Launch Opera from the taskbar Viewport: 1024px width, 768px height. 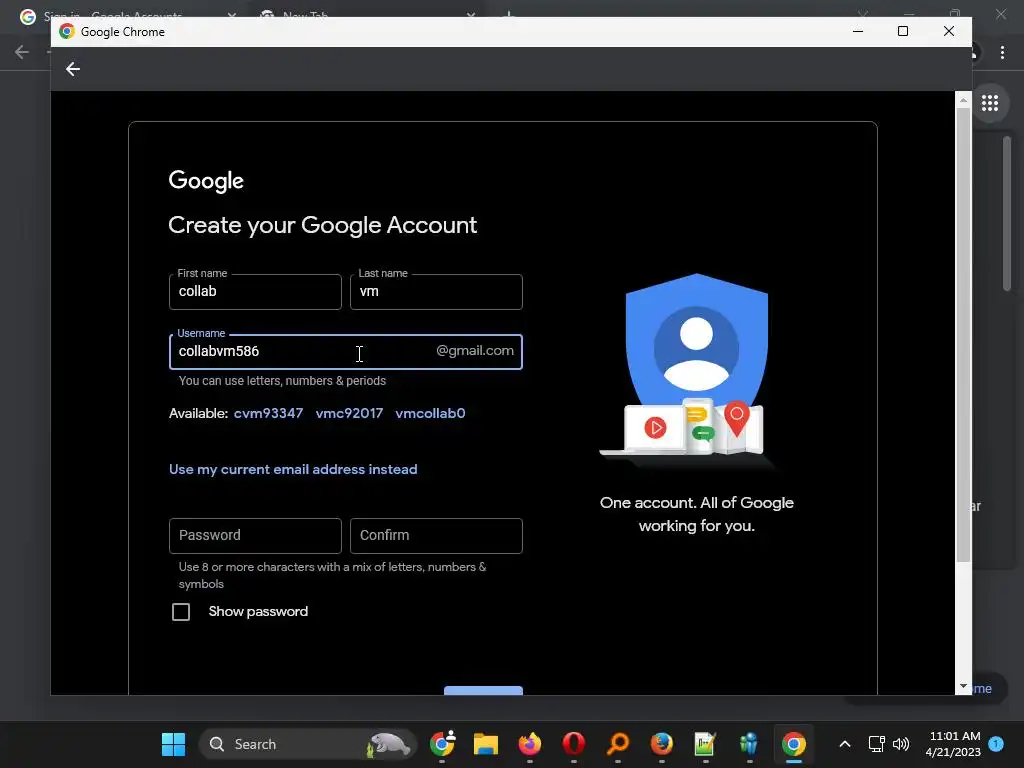(573, 744)
